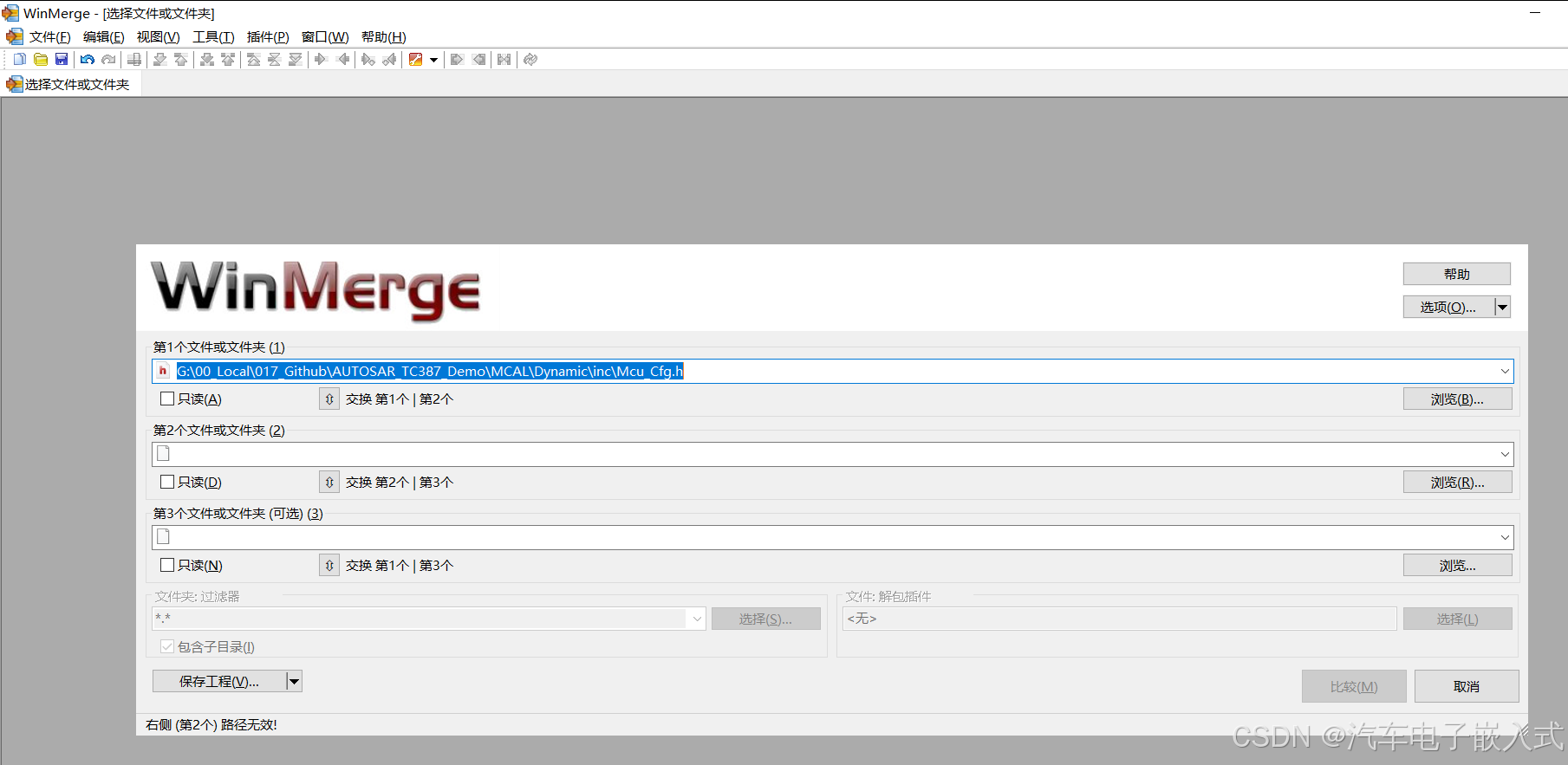Click the 选择(L) unpacker plugin button
1568x765 pixels.
click(1457, 619)
